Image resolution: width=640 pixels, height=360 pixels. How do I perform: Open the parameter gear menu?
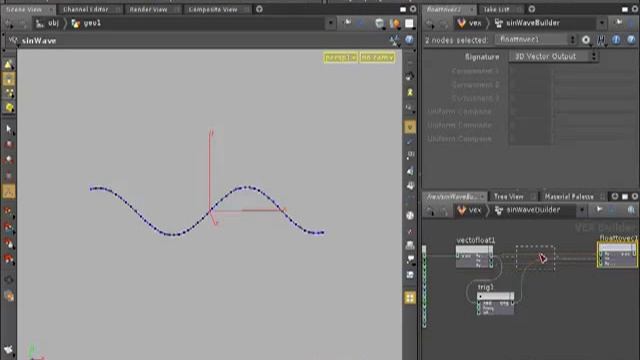pyautogui.click(x=586, y=40)
